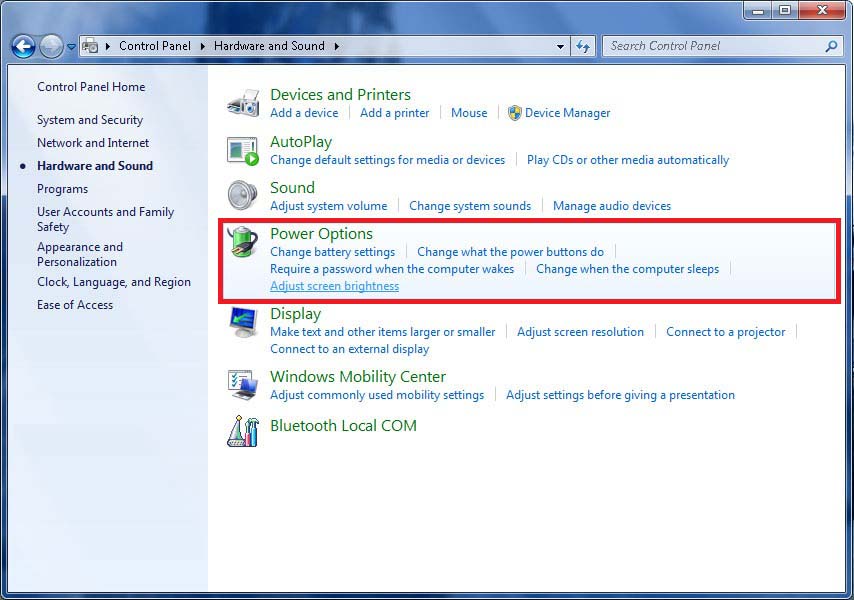The height and width of the screenshot is (600, 854).
Task: Click Manage audio devices
Action: (x=612, y=206)
